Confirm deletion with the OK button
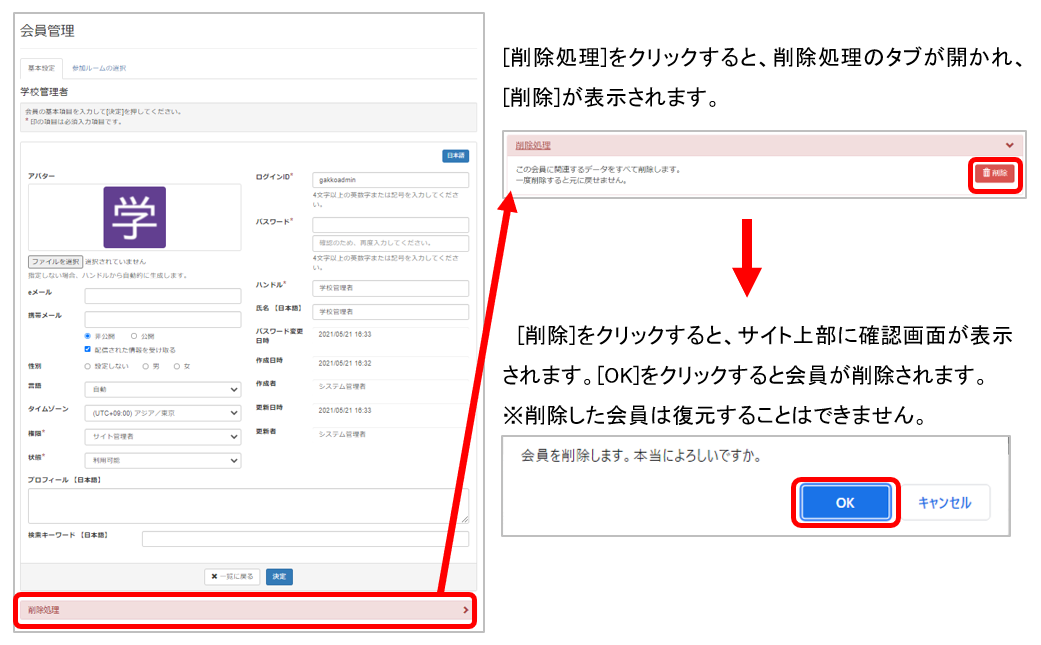 (x=845, y=503)
